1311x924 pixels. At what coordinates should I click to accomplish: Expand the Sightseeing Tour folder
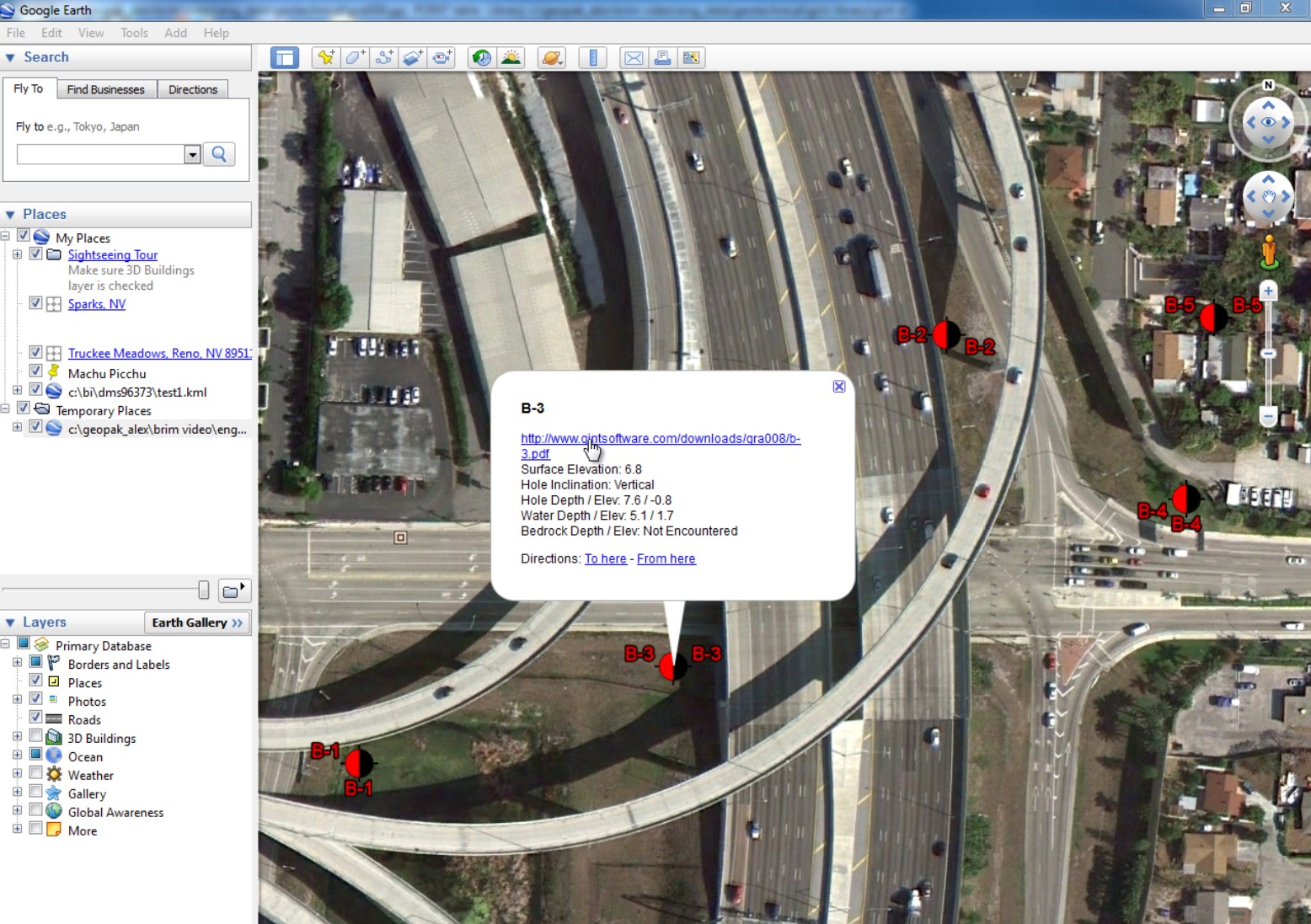coord(17,254)
